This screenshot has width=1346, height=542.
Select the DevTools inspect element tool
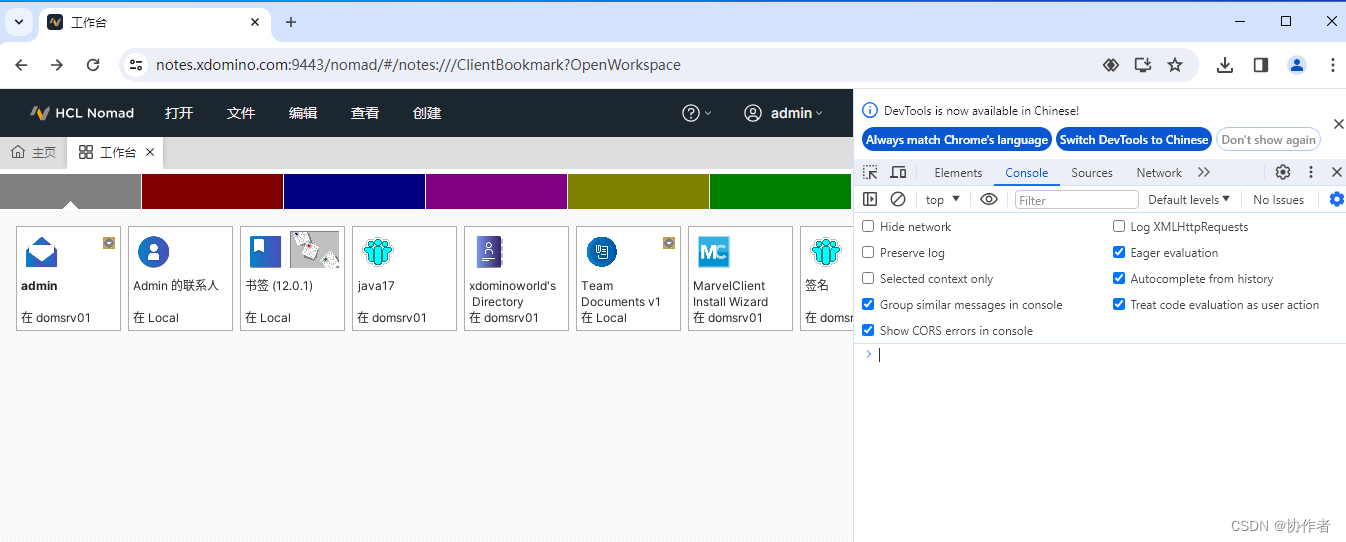(x=870, y=172)
